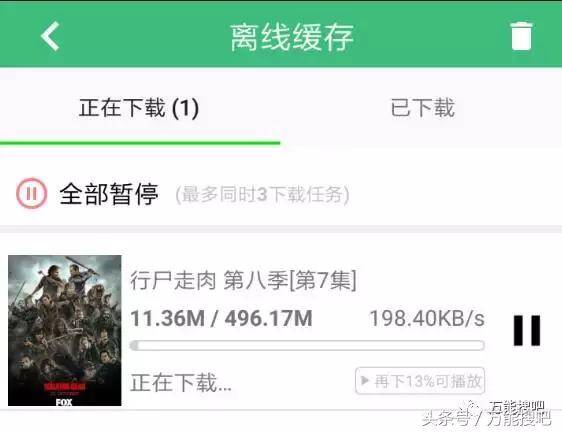Click the 最多同时3下载任务 hint text
This screenshot has width=562, height=433.
click(x=262, y=195)
